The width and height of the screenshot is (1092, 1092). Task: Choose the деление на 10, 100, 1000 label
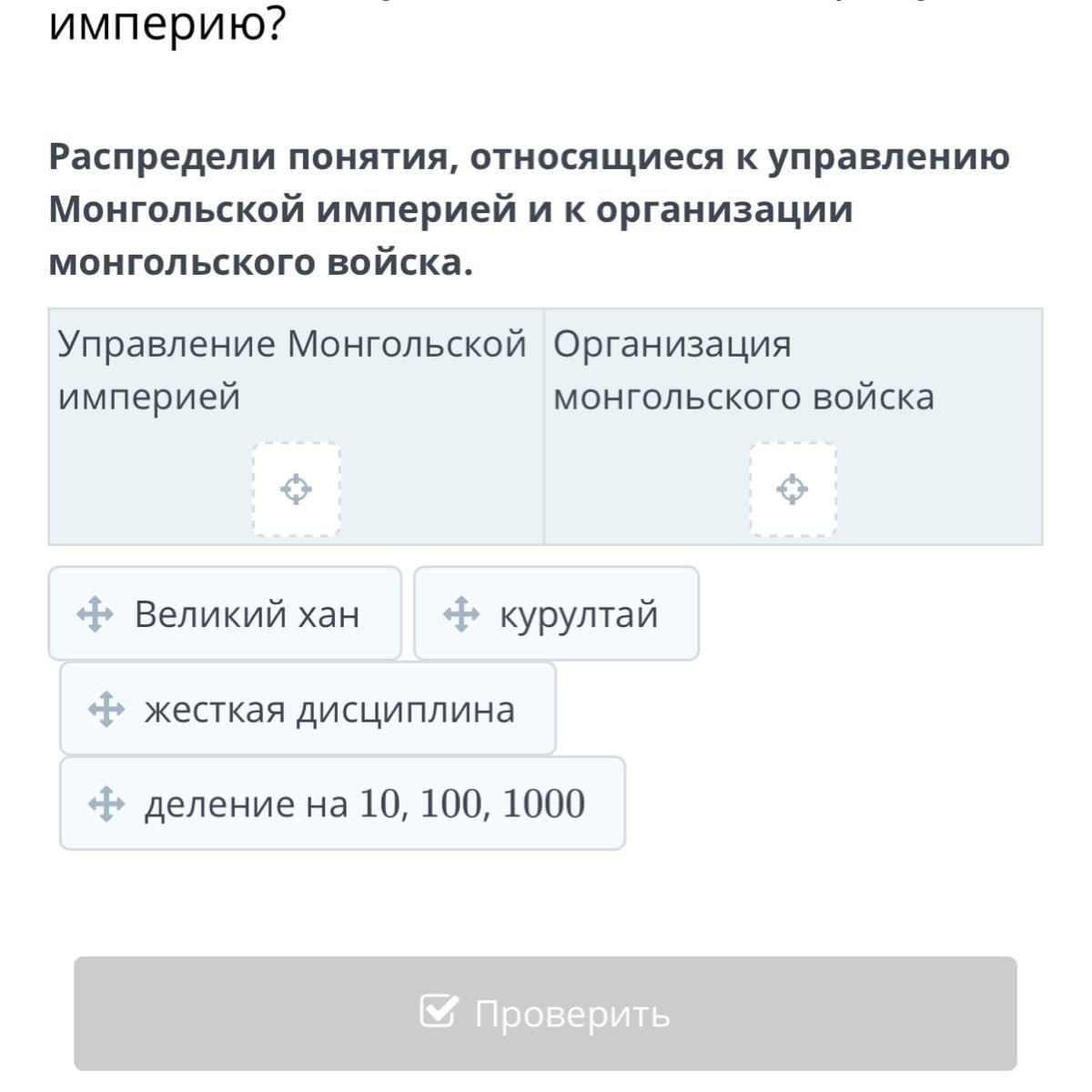[x=364, y=804]
